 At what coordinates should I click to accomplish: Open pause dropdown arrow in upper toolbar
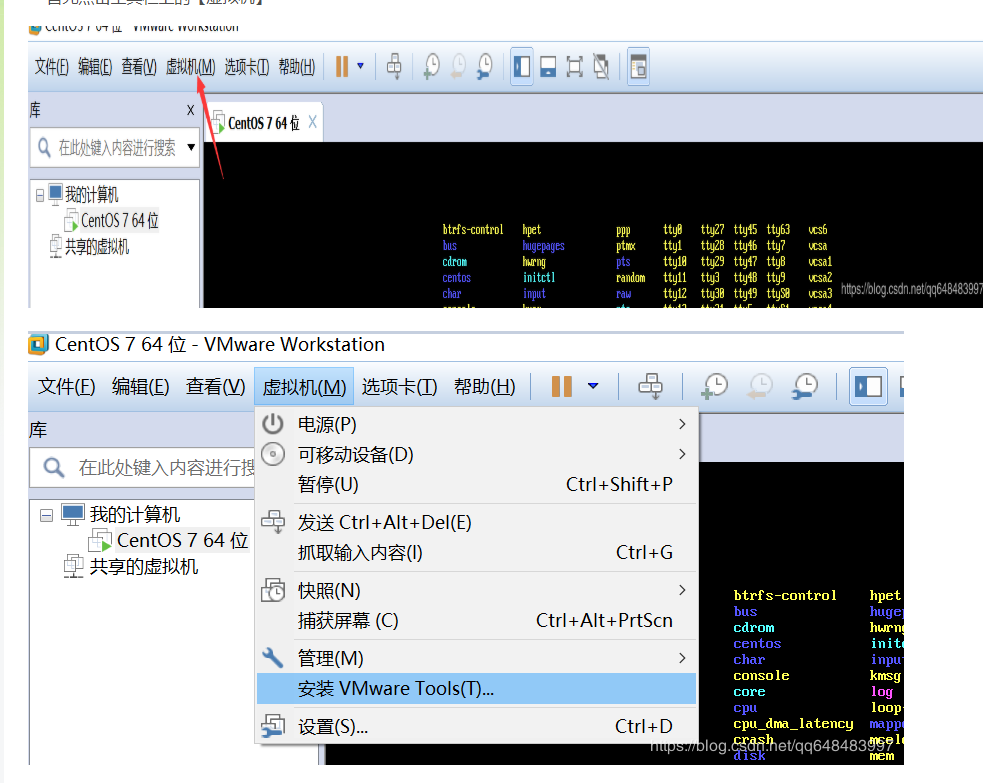(360, 66)
